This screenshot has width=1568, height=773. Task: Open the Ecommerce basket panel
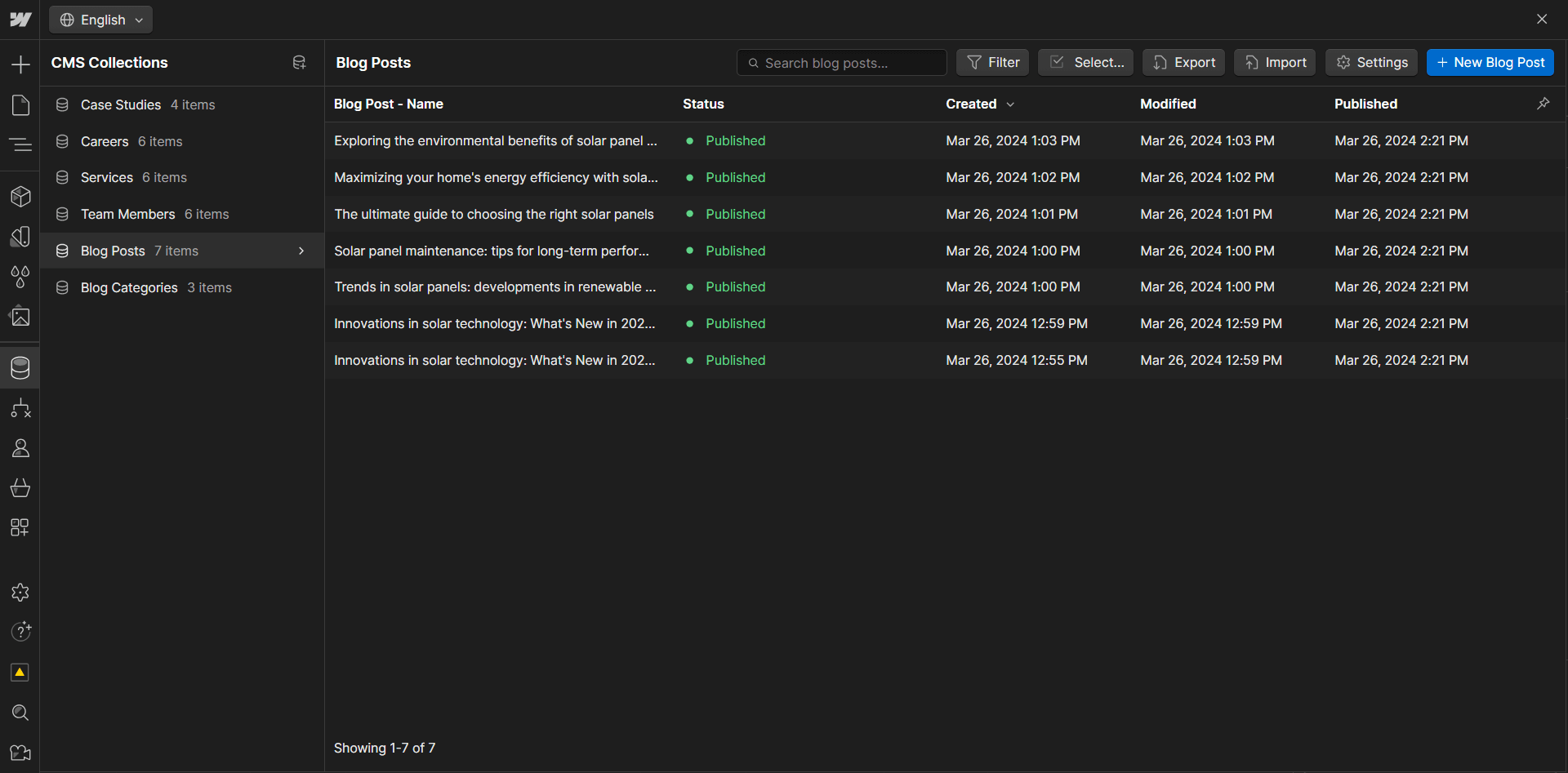pyautogui.click(x=20, y=487)
